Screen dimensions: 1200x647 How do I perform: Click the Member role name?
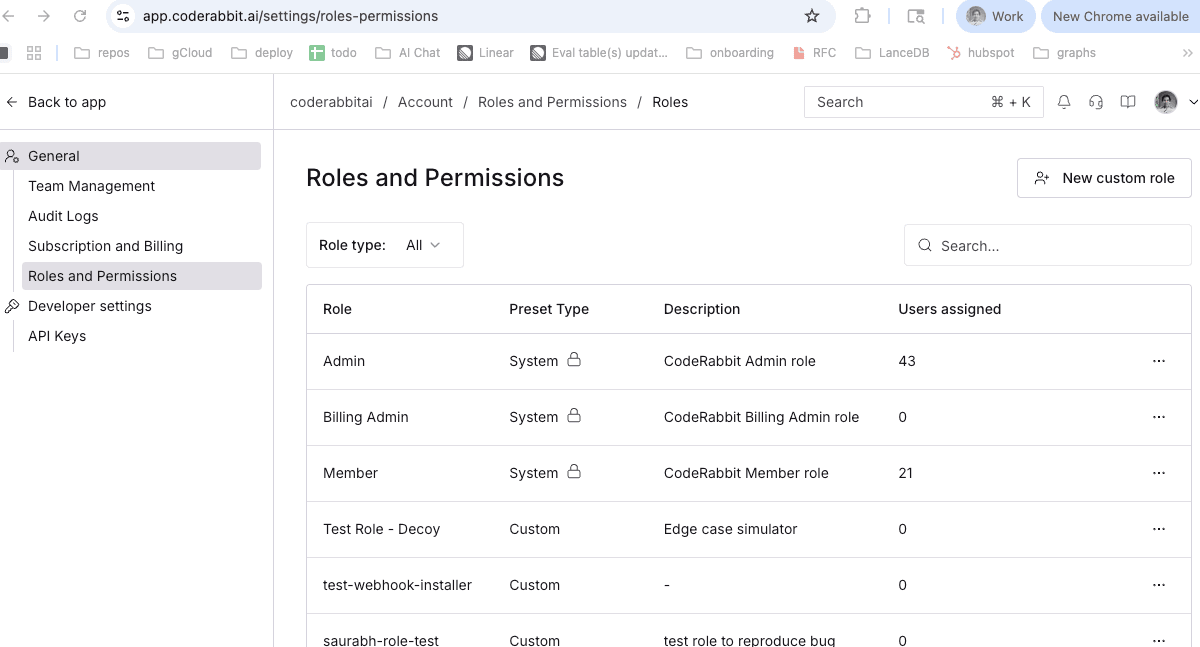click(x=350, y=473)
